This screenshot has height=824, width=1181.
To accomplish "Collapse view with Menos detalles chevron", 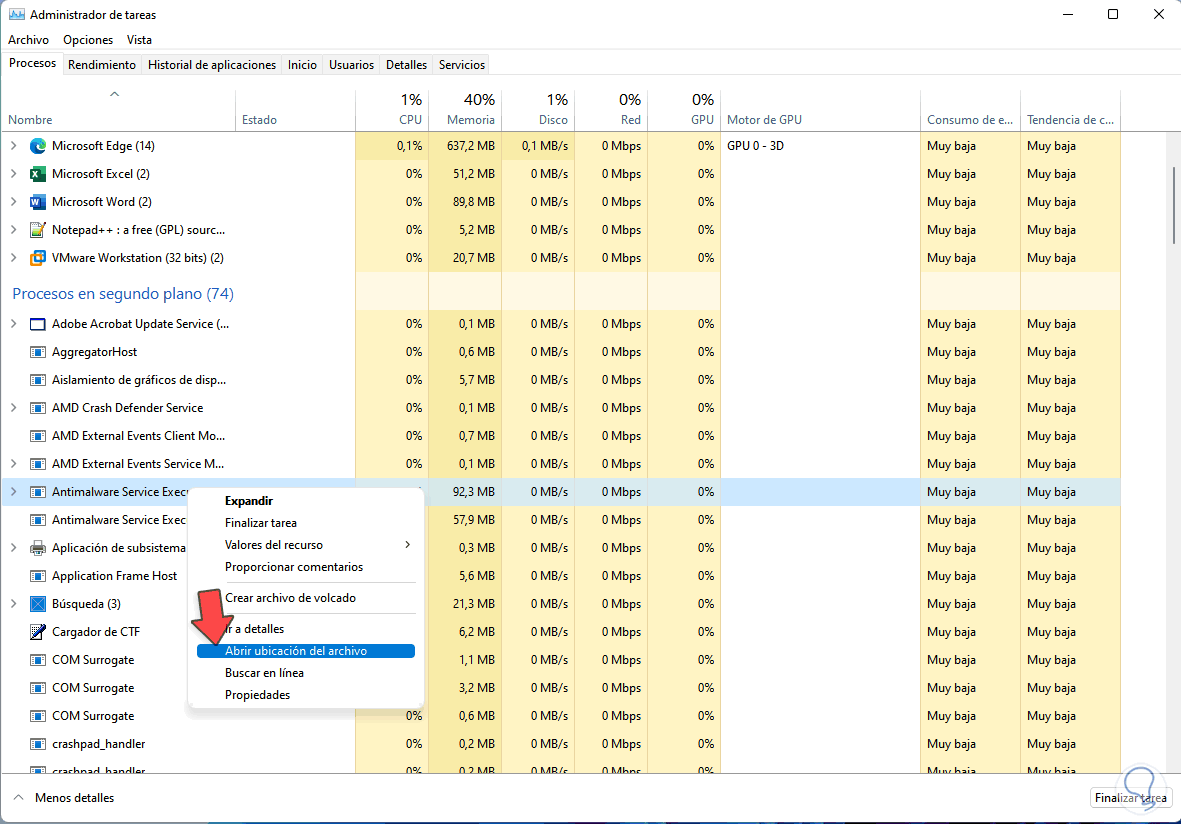I will tap(19, 797).
